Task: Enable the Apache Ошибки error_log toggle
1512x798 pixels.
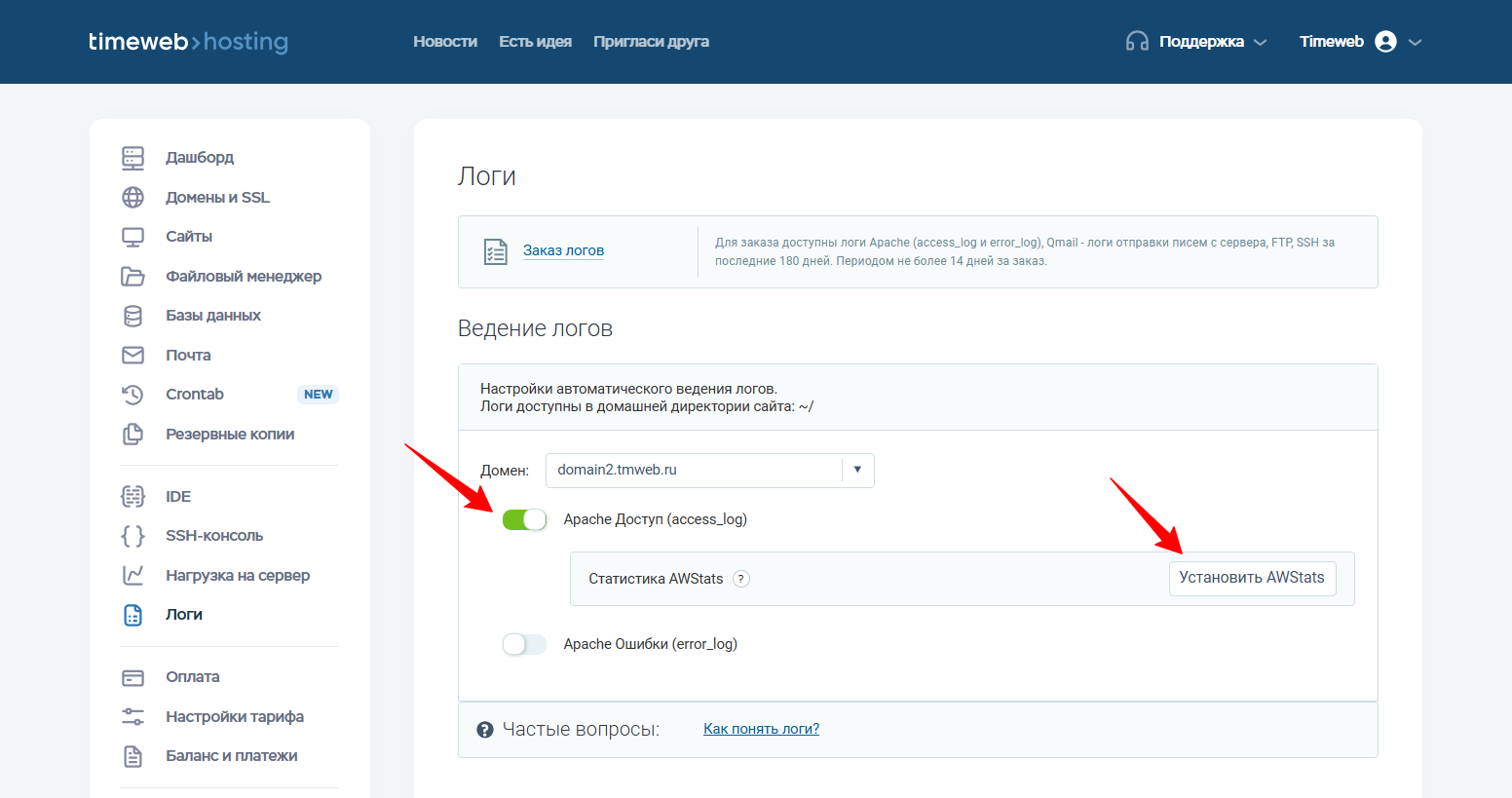Action: [524, 644]
